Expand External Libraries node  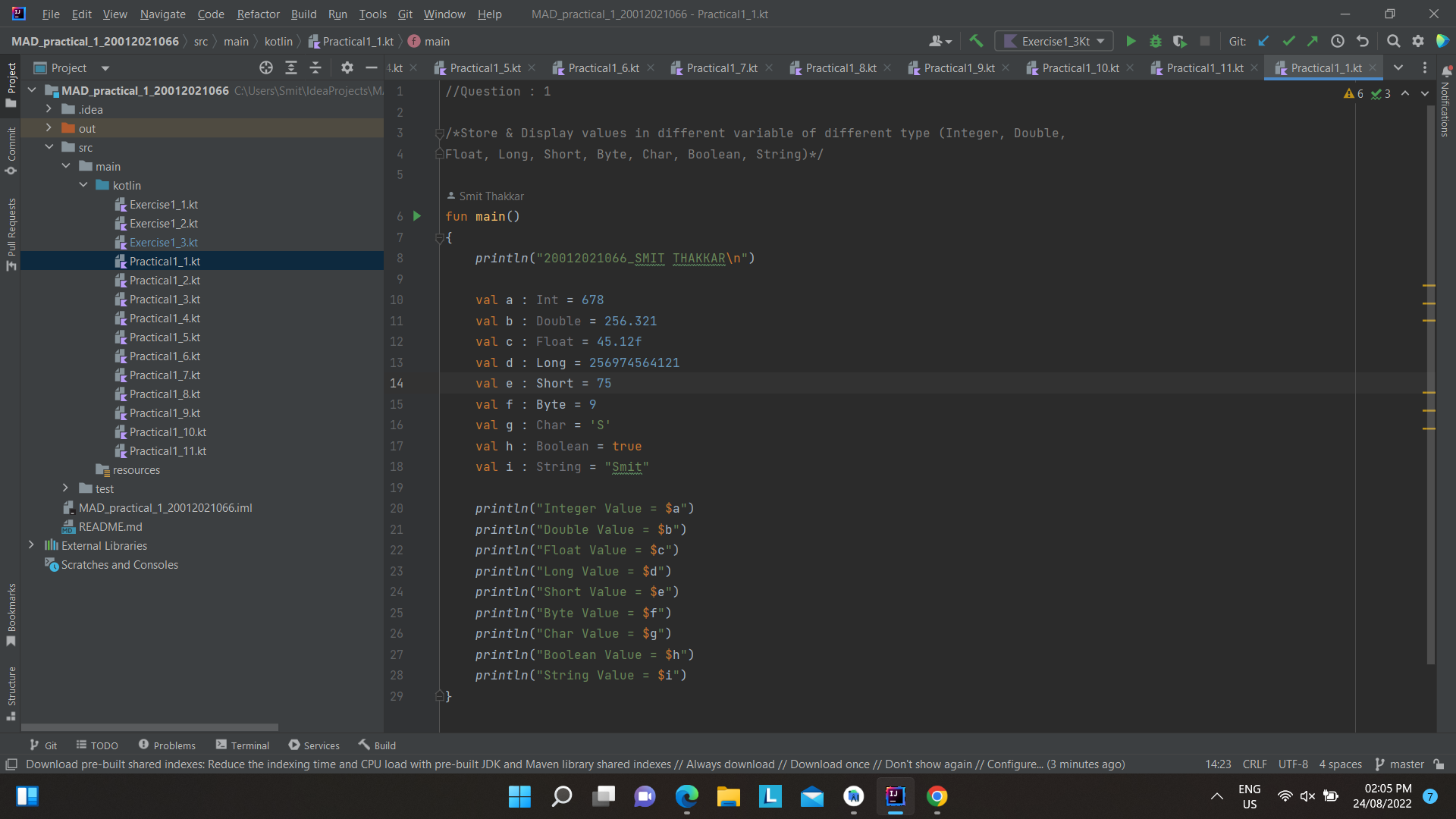(31, 545)
